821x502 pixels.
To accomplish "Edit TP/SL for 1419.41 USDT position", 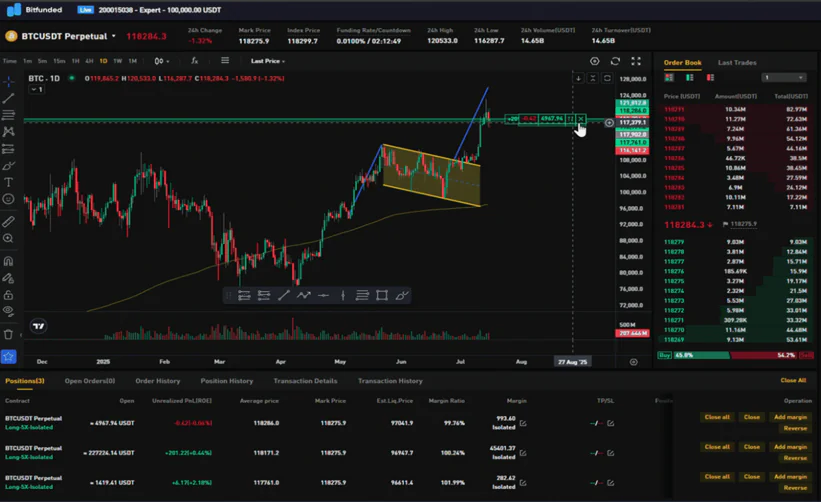I will (611, 483).
